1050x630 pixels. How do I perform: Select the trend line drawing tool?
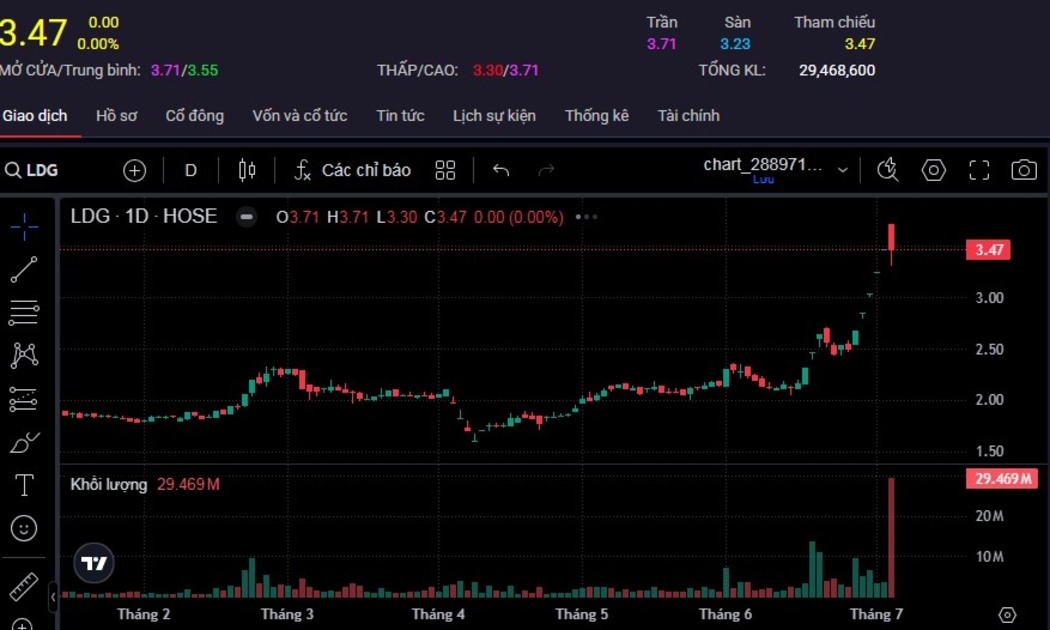pos(24,269)
